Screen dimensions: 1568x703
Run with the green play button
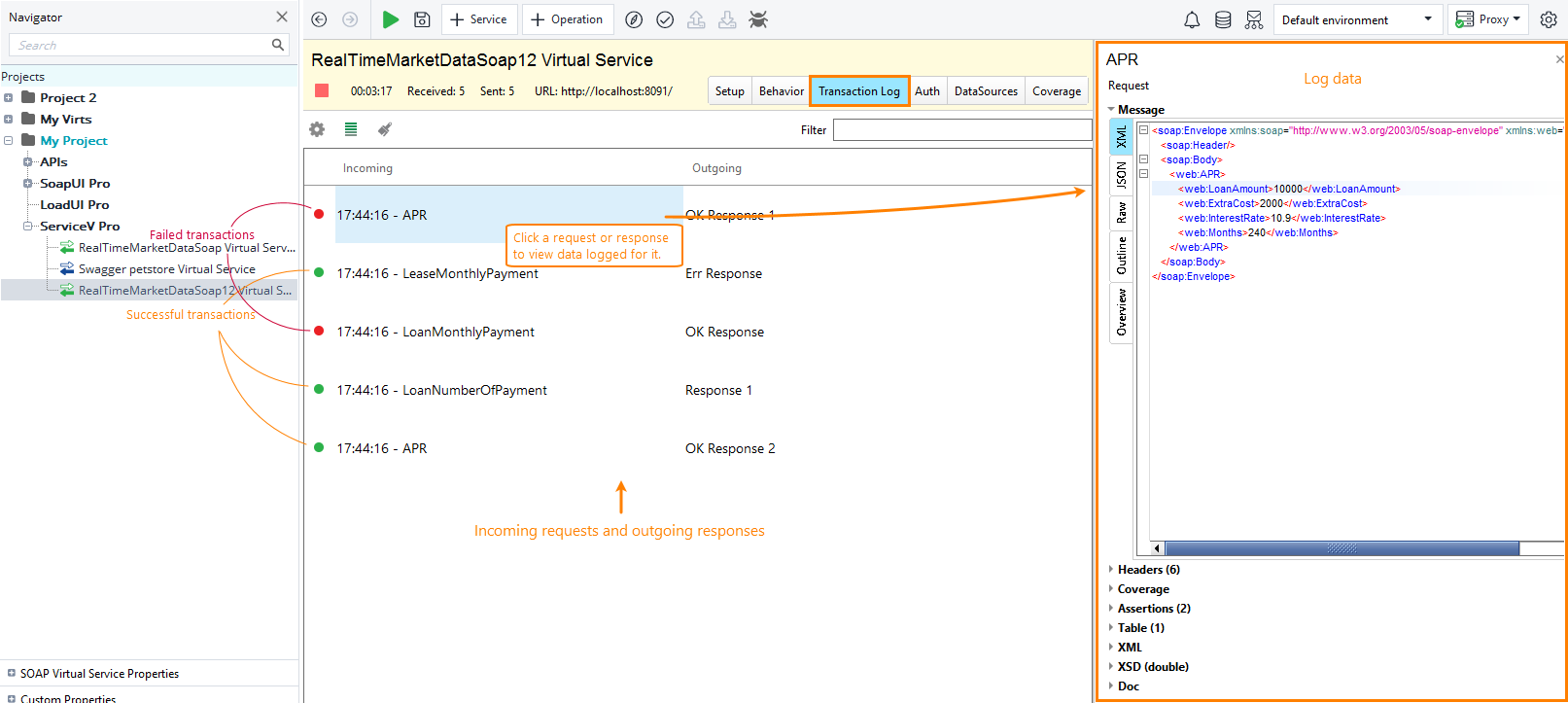(390, 19)
